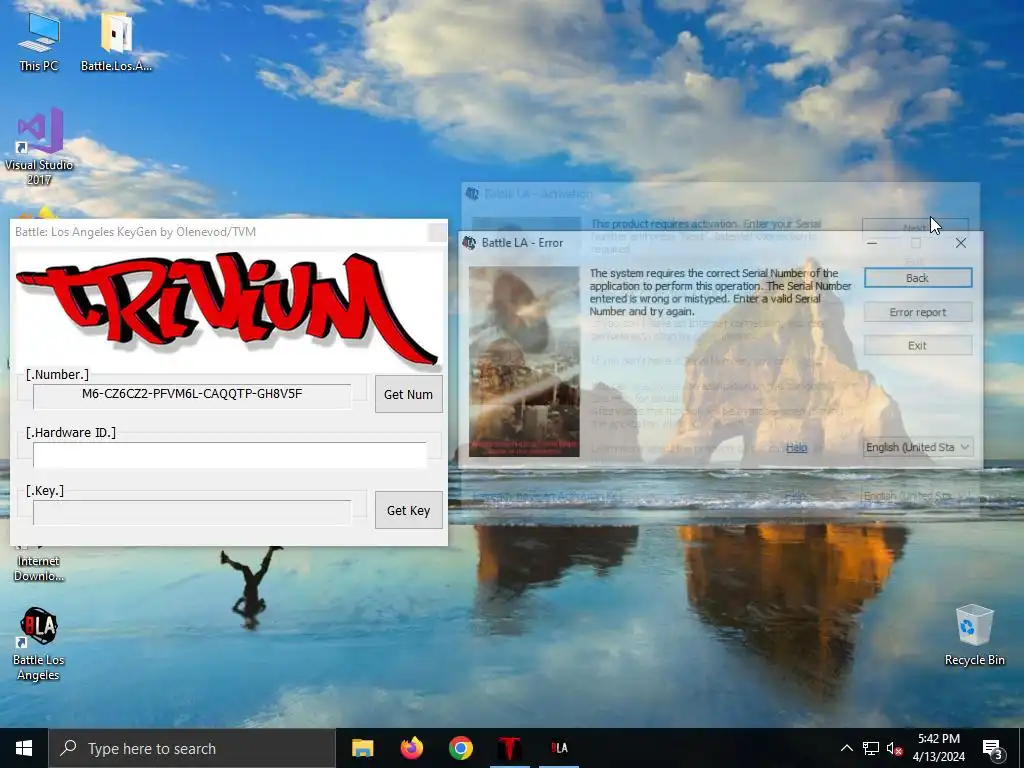Screen dimensions: 1024x768
Task: Open the Recycle Bin
Action: (974, 635)
